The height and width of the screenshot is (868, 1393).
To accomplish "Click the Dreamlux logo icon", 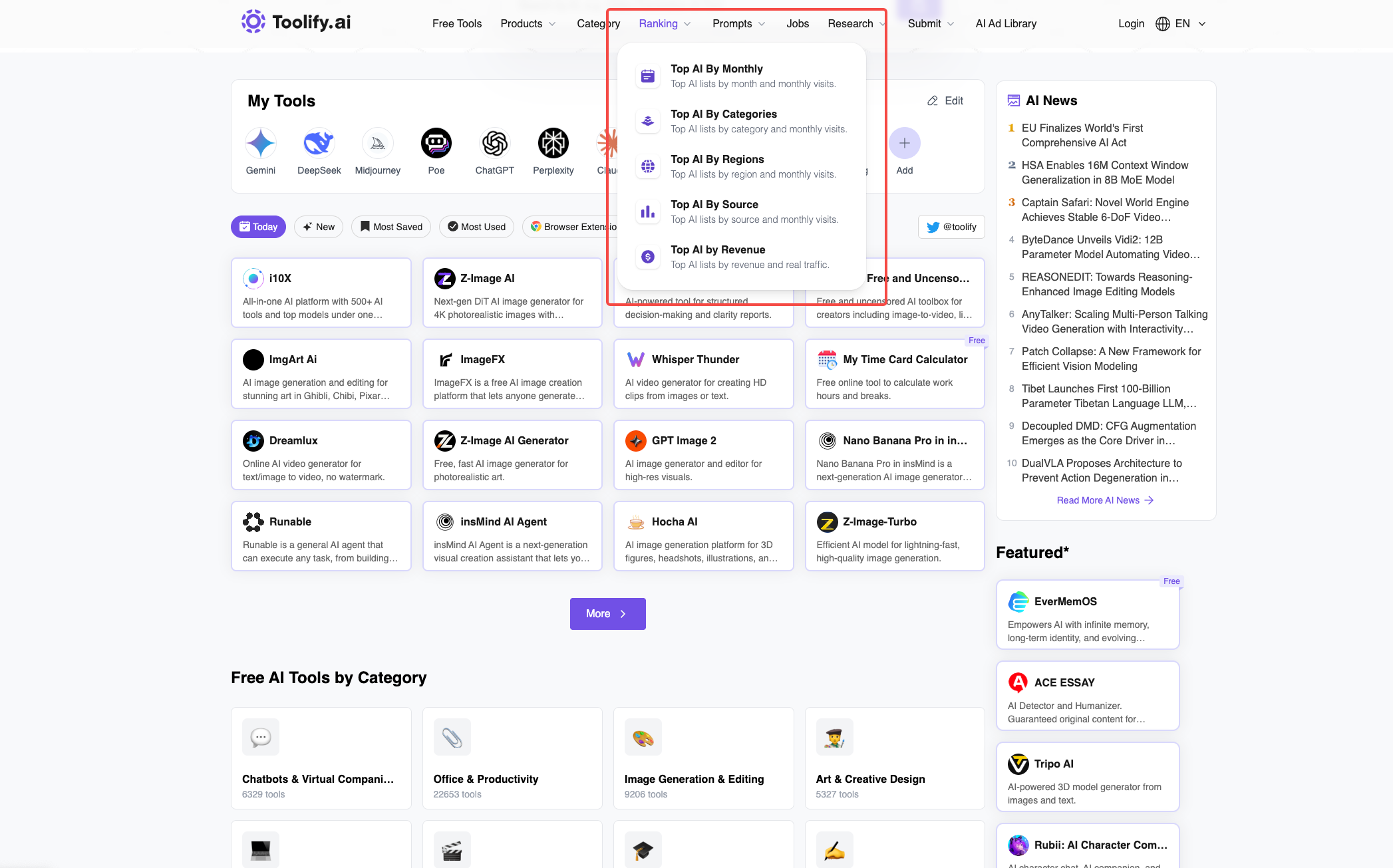I will pos(253,441).
